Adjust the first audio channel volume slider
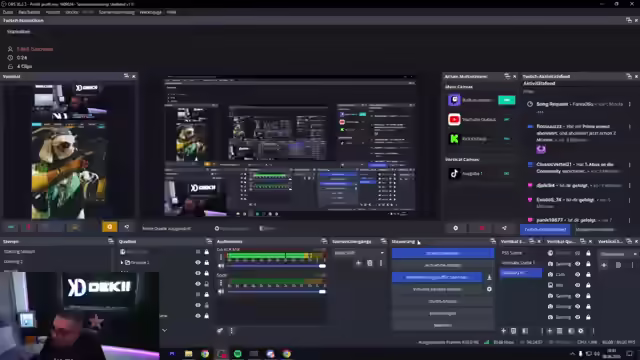This screenshot has width=640, height=360. click(x=276, y=266)
